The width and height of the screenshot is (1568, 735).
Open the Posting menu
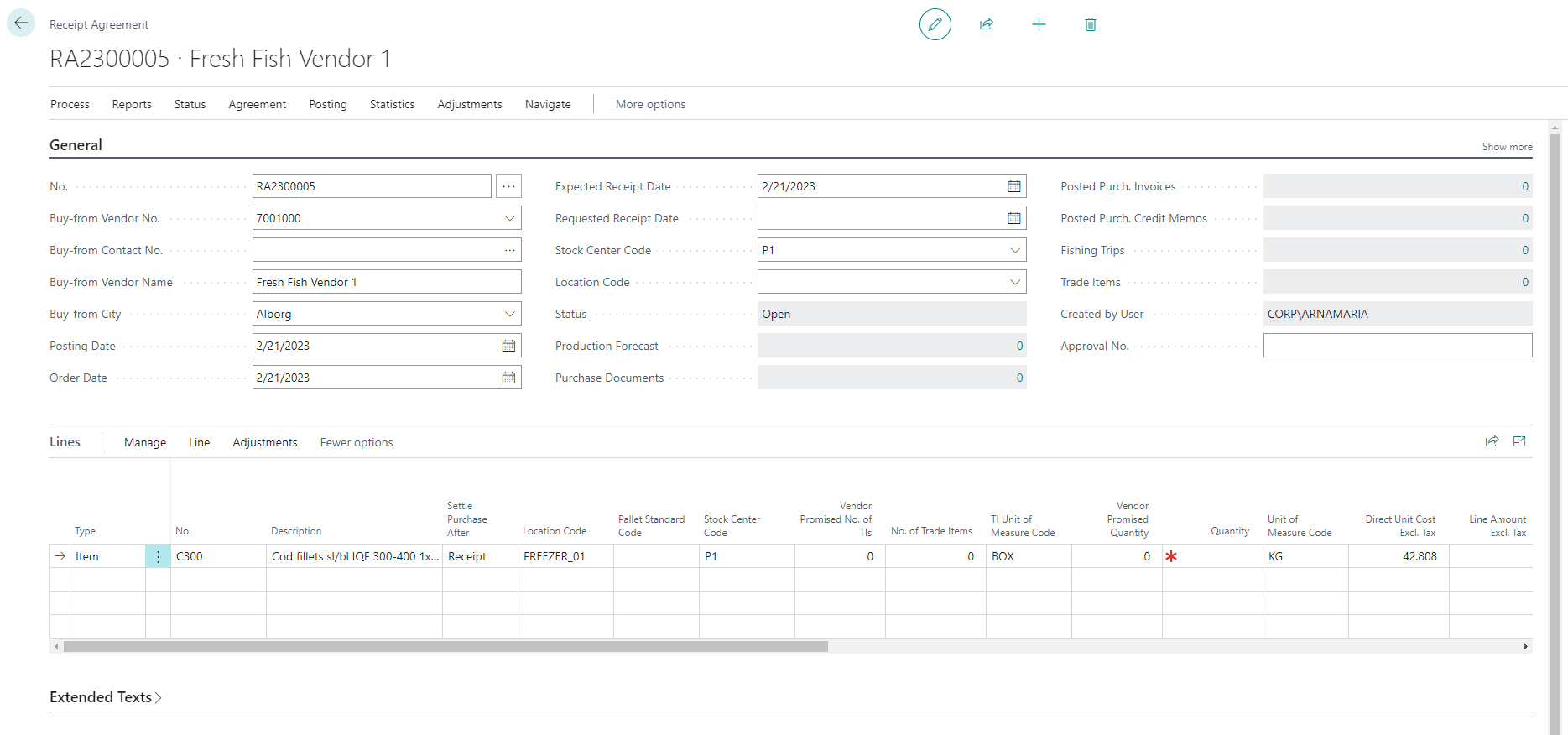click(327, 104)
